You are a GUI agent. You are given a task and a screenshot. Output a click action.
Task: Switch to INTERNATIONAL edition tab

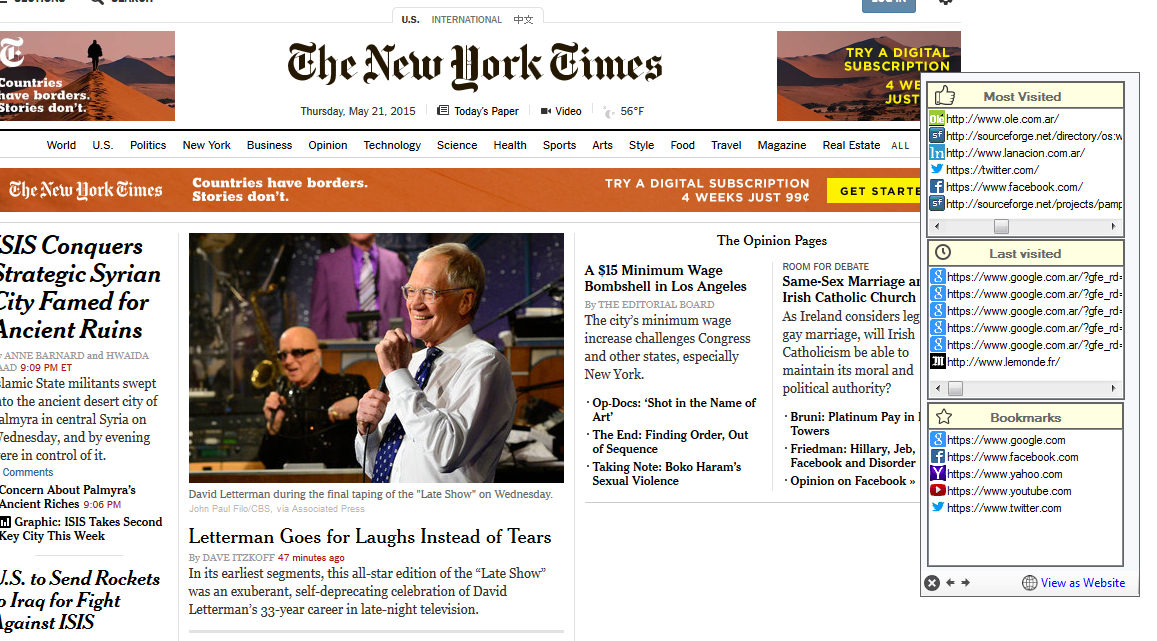(x=466, y=19)
